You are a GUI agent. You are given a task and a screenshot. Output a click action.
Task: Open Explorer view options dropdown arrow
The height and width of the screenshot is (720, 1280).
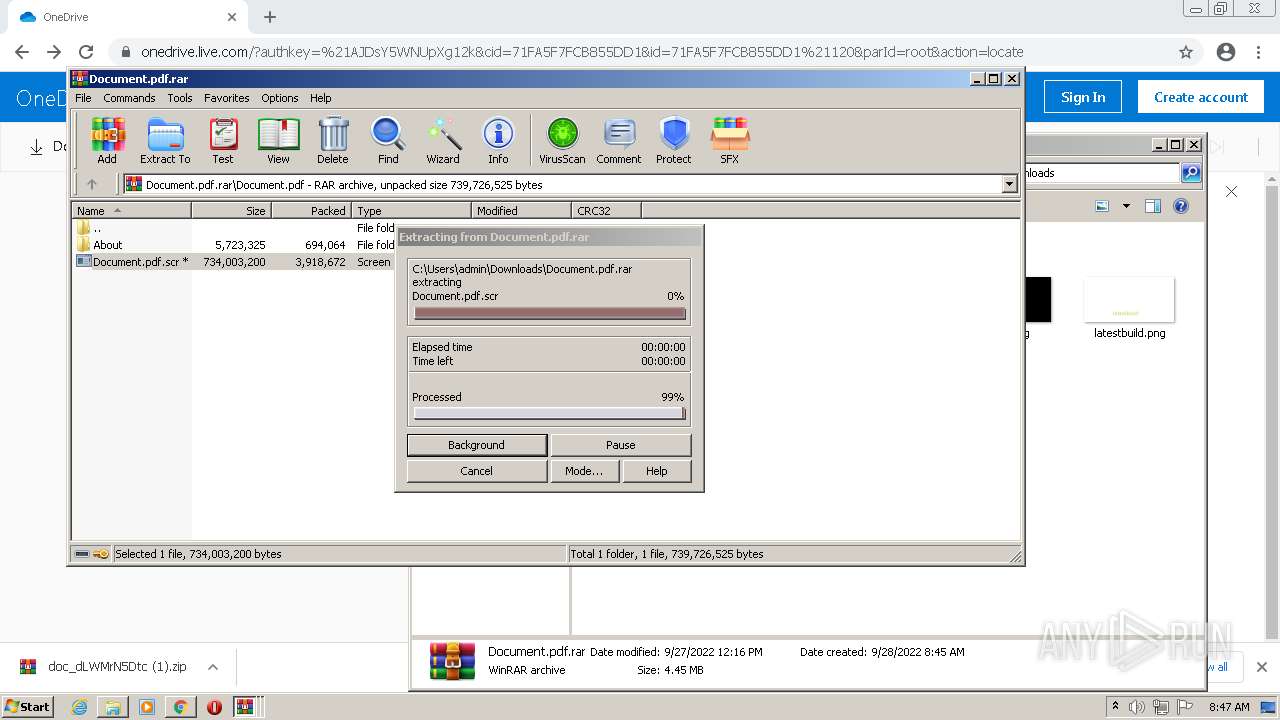(1126, 206)
